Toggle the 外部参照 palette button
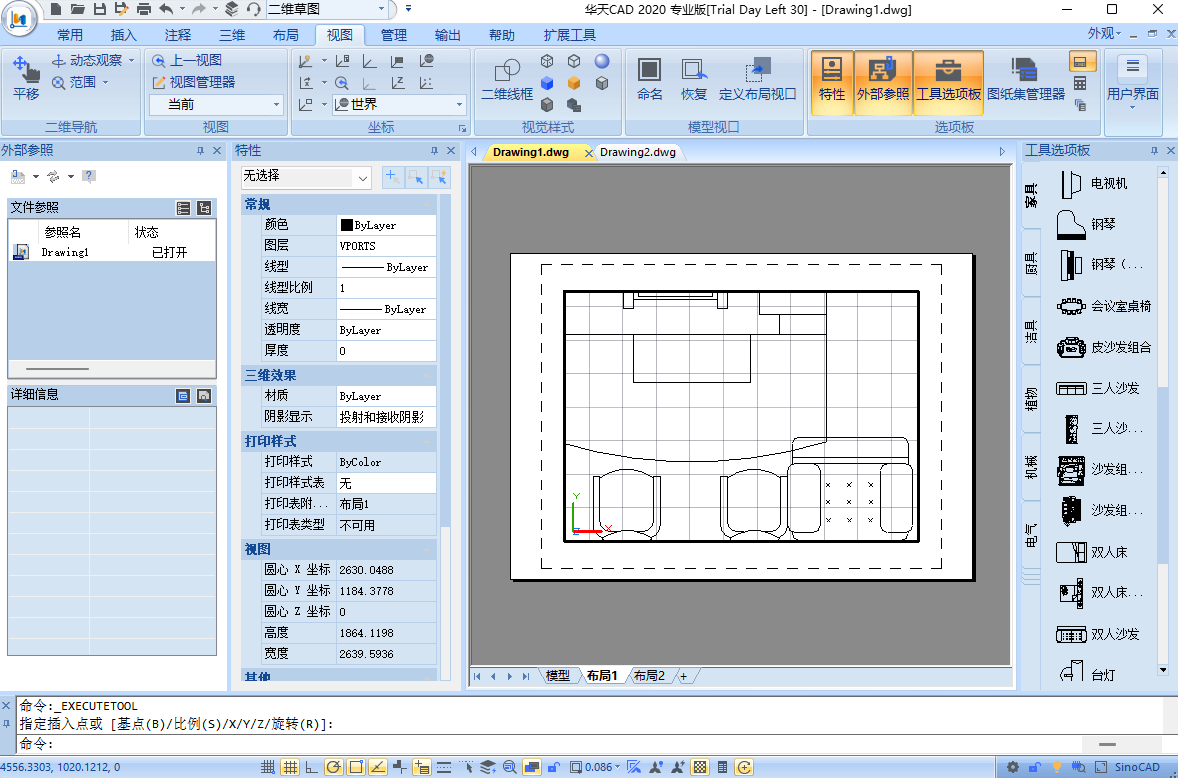Viewport: 1178px width, 778px height. click(x=884, y=81)
